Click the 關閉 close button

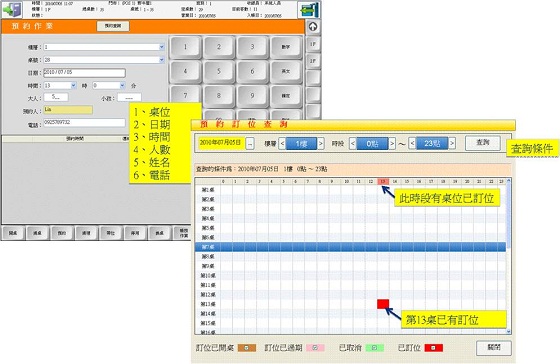click(x=494, y=348)
